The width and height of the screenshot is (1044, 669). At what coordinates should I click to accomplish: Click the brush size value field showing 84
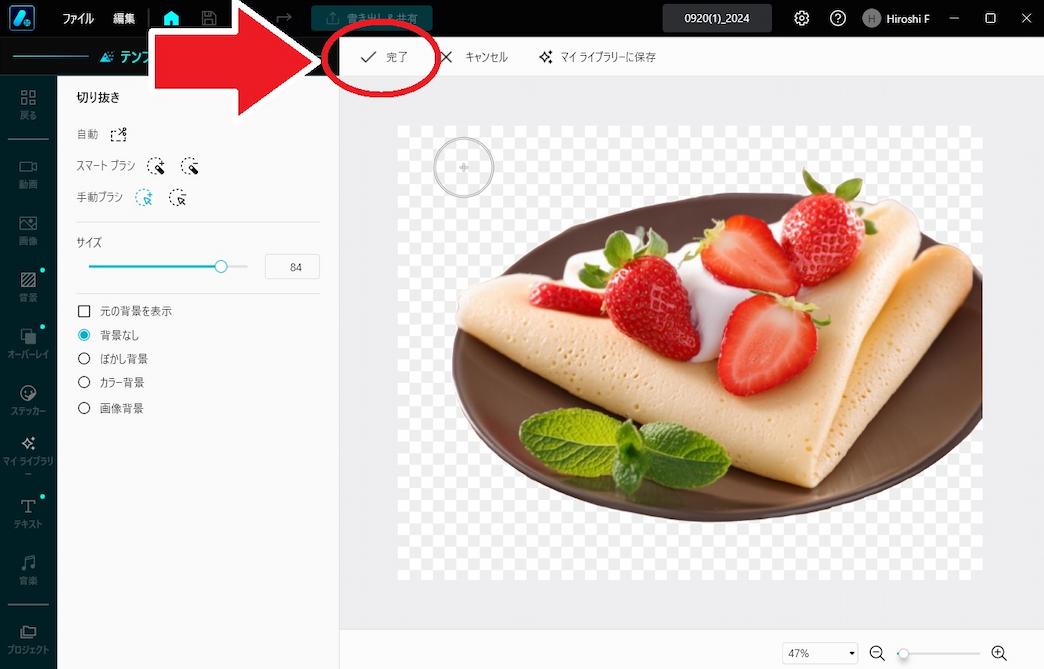point(292,267)
